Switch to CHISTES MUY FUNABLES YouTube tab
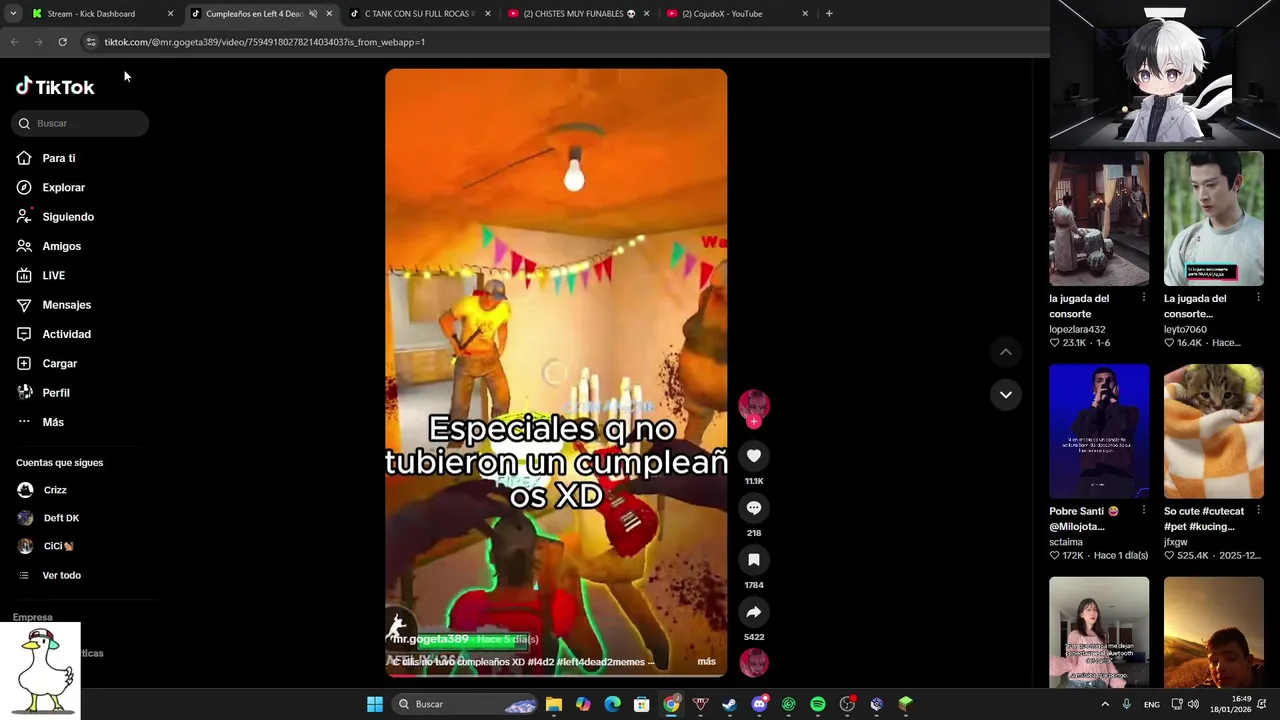Image resolution: width=1280 pixels, height=720 pixels. tap(578, 14)
